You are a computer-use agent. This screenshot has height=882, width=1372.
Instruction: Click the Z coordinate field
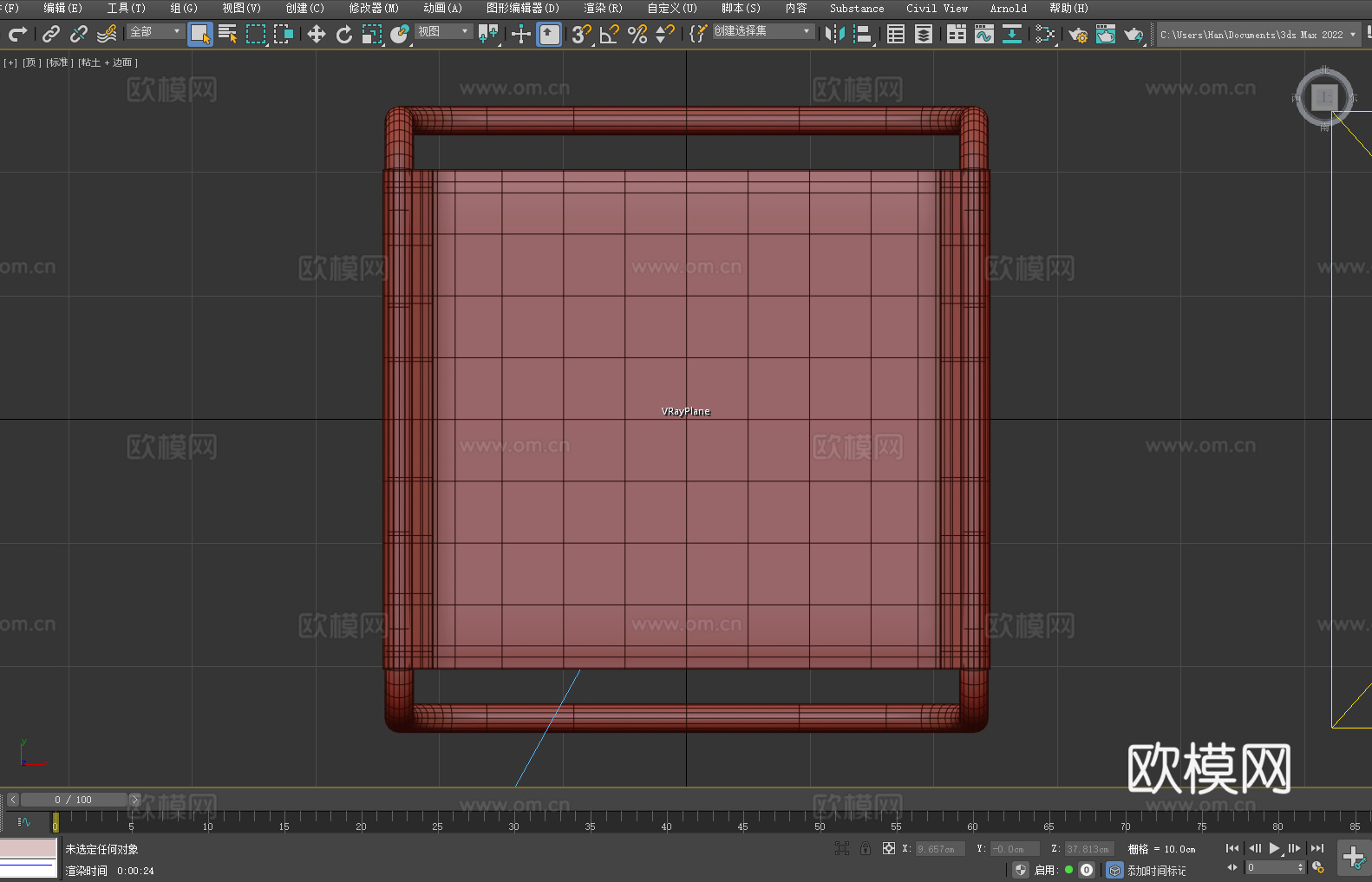pos(1088,849)
